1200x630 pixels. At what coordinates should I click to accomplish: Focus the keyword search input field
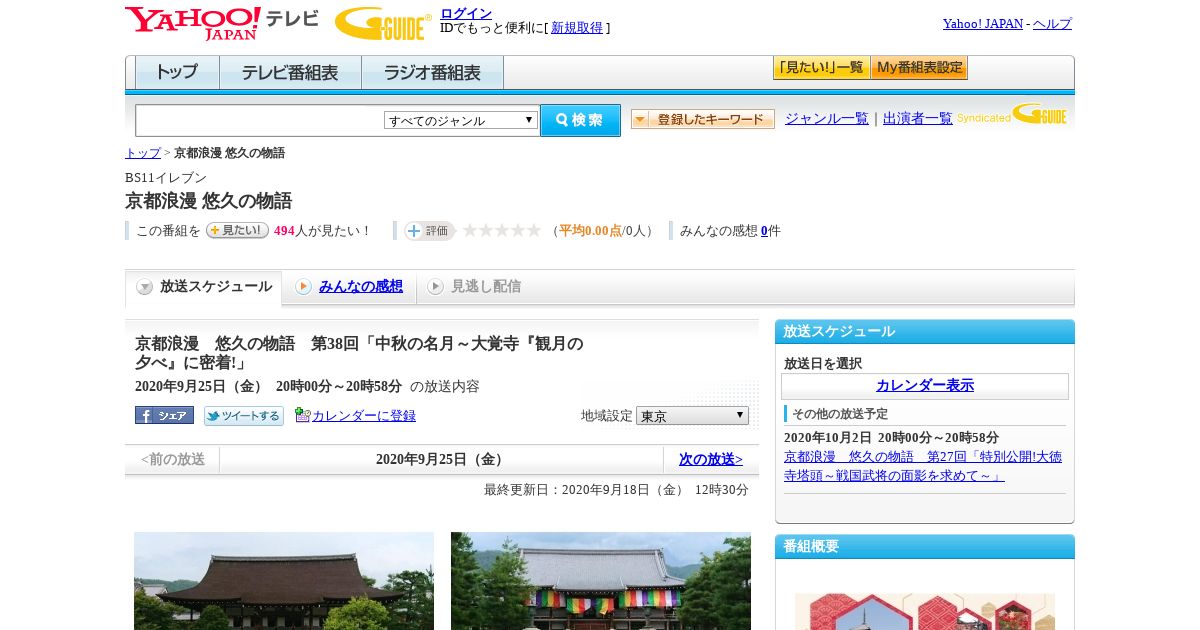[x=259, y=120]
